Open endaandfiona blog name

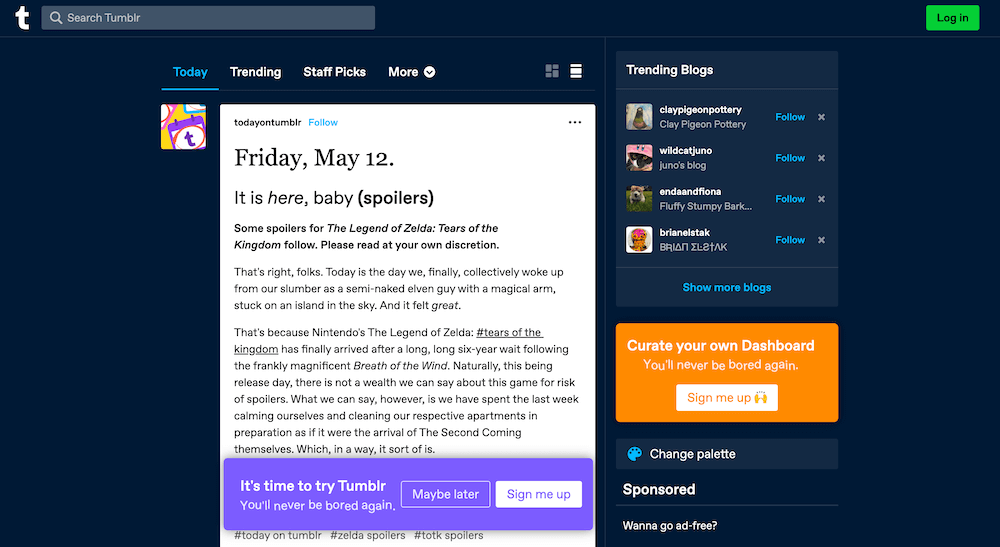coord(690,191)
